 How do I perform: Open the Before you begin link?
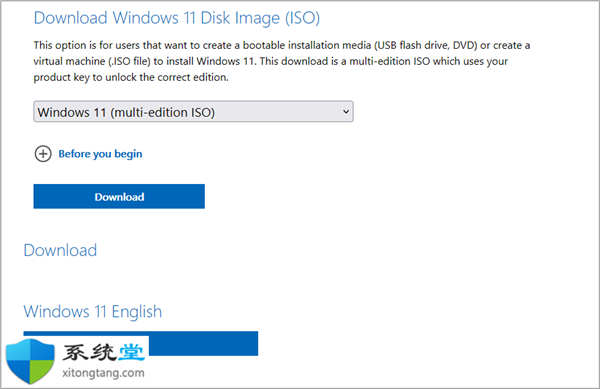100,154
